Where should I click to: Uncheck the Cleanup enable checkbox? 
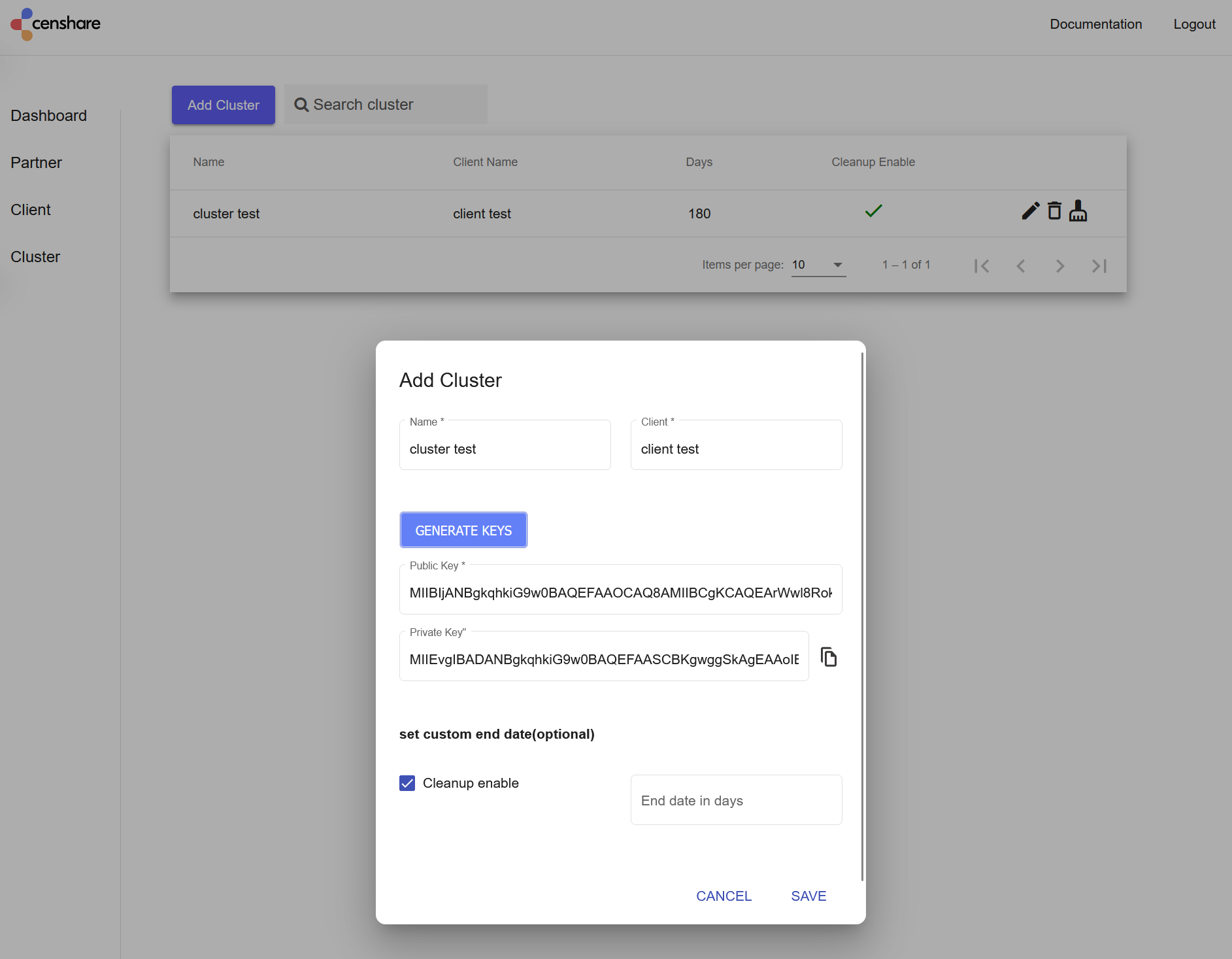(x=407, y=783)
